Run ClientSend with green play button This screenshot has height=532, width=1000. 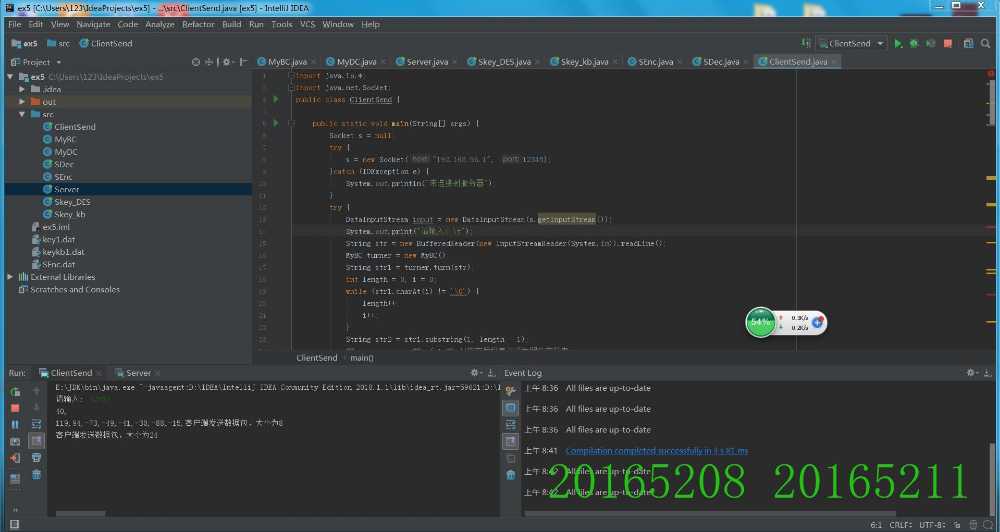click(898, 43)
